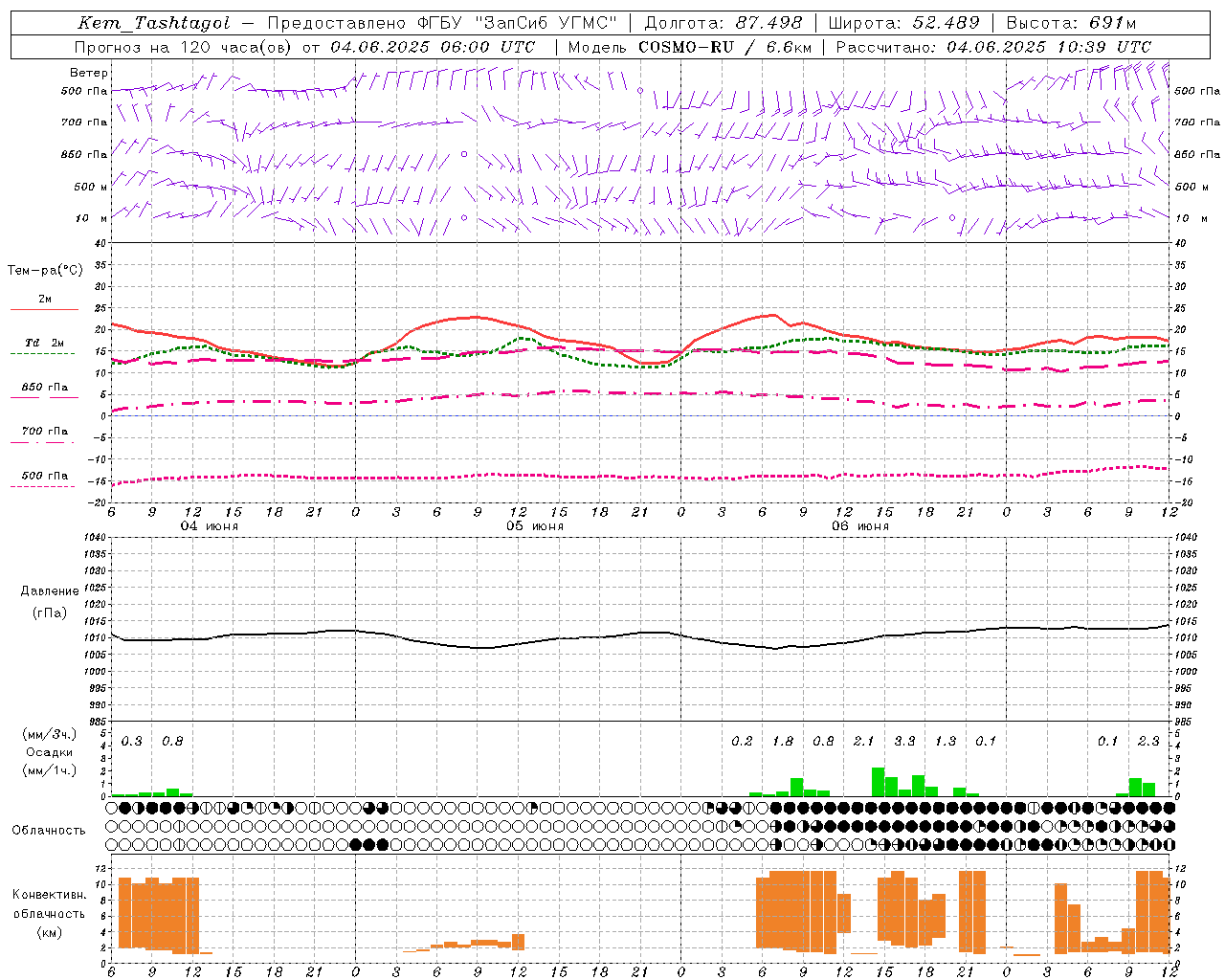The height and width of the screenshot is (980, 1225).
Task: Click the 2.3 precipitation total value
Action: 1148,742
